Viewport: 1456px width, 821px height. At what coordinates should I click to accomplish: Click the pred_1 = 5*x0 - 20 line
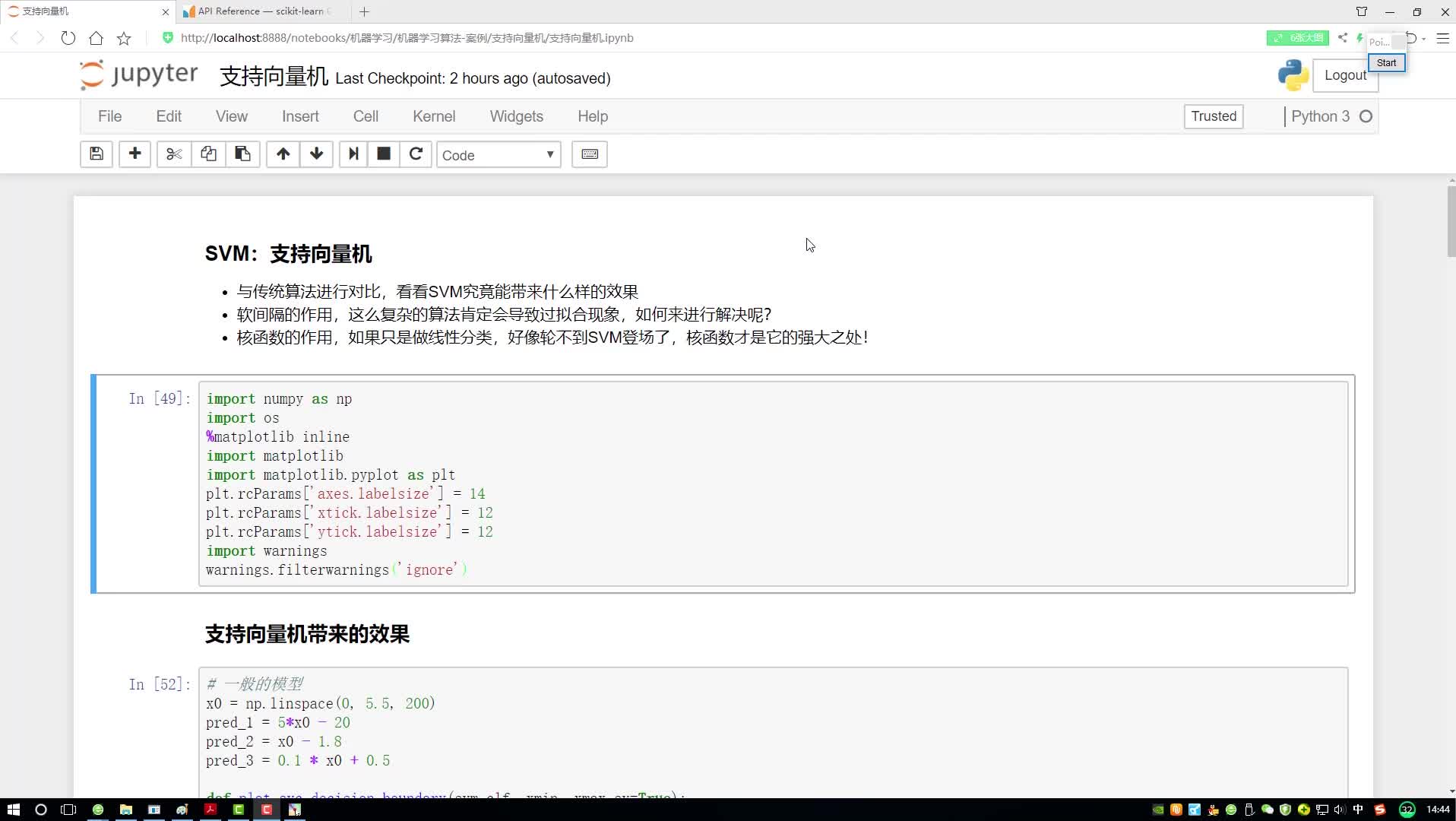point(277,723)
